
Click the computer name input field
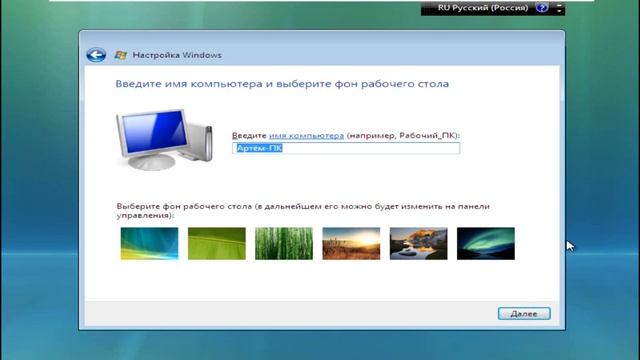[x=346, y=148]
